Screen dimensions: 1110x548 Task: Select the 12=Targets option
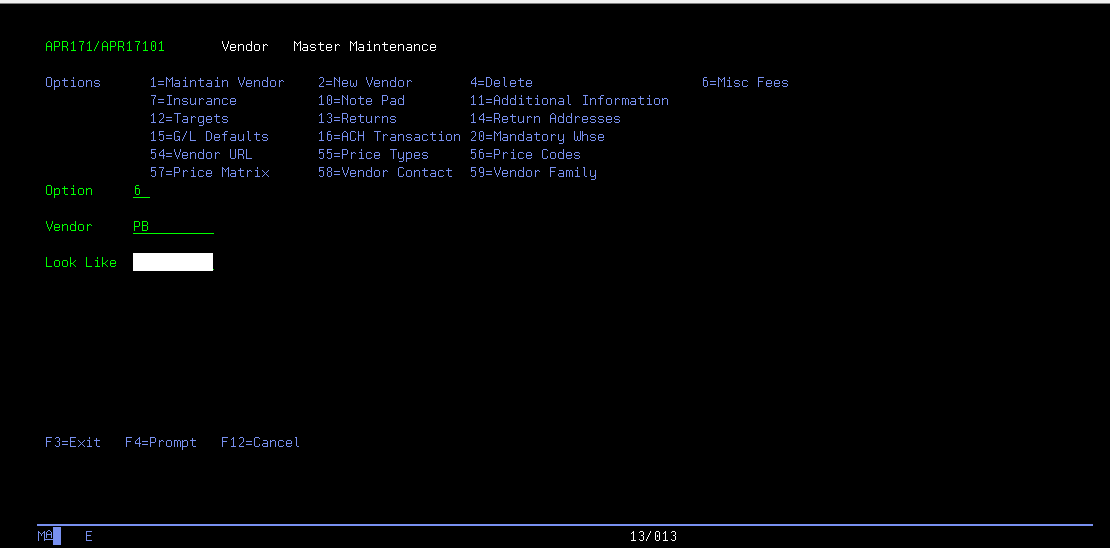(189, 119)
